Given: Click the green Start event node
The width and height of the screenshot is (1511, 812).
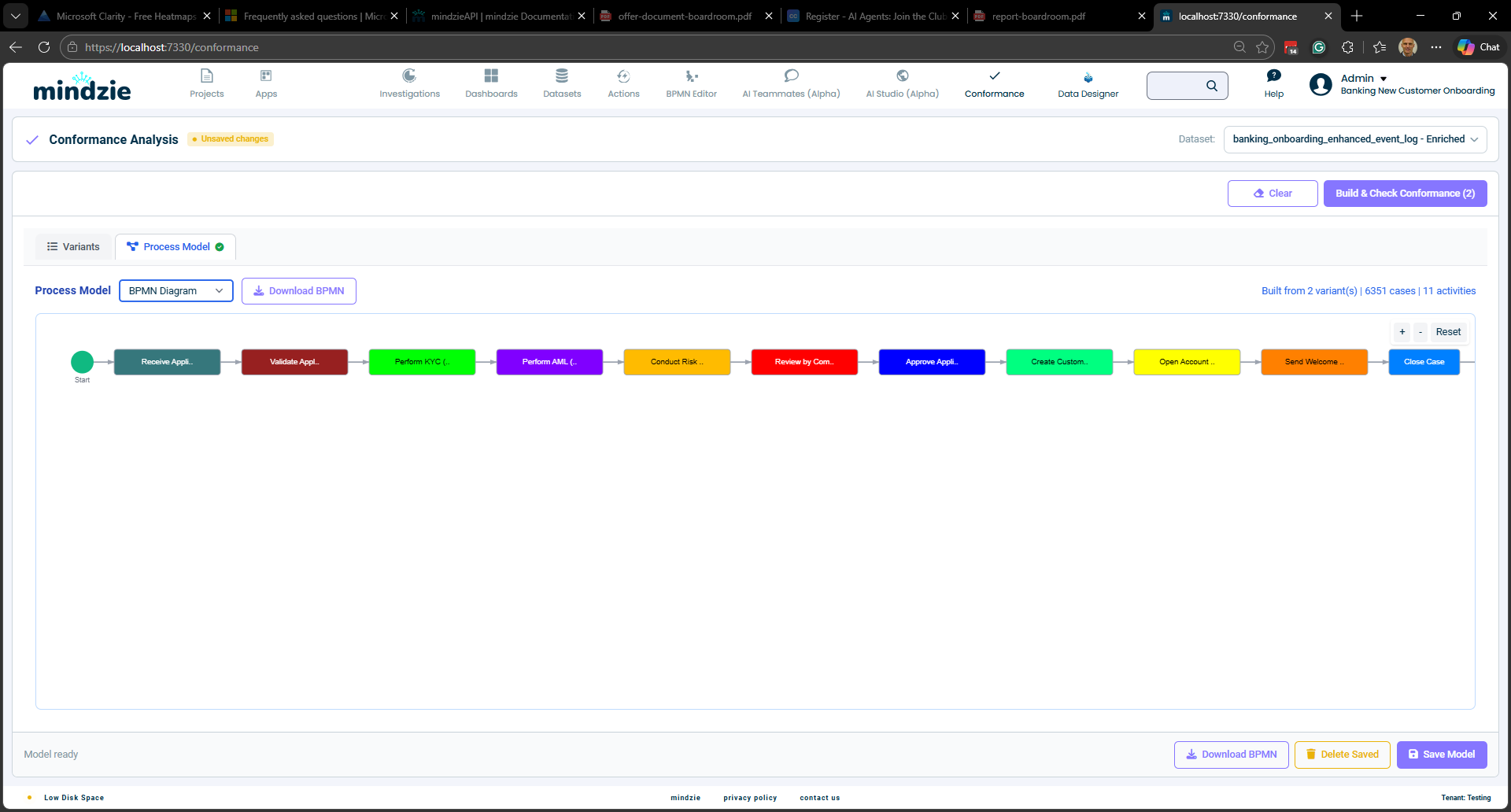Looking at the screenshot, I should click(82, 362).
